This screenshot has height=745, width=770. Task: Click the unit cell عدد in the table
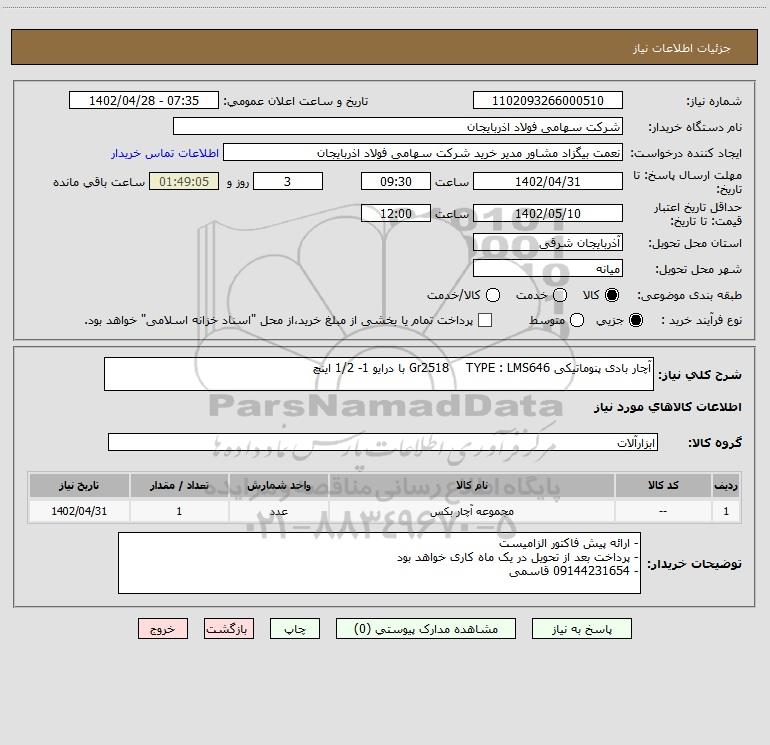[x=278, y=511]
